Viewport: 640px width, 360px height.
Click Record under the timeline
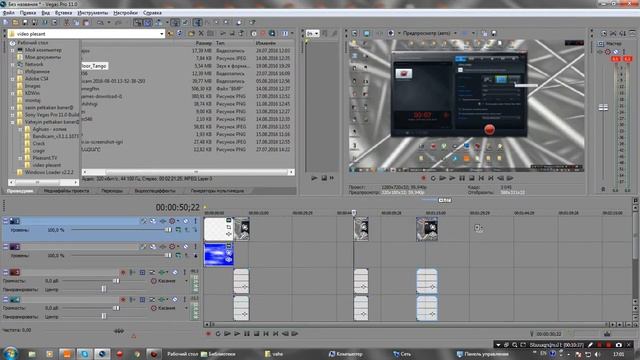pos(208,334)
